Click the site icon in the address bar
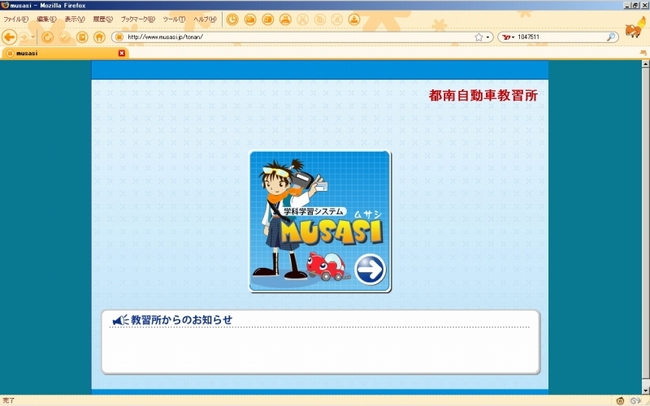Screen dimensions: 650x406 (119, 37)
